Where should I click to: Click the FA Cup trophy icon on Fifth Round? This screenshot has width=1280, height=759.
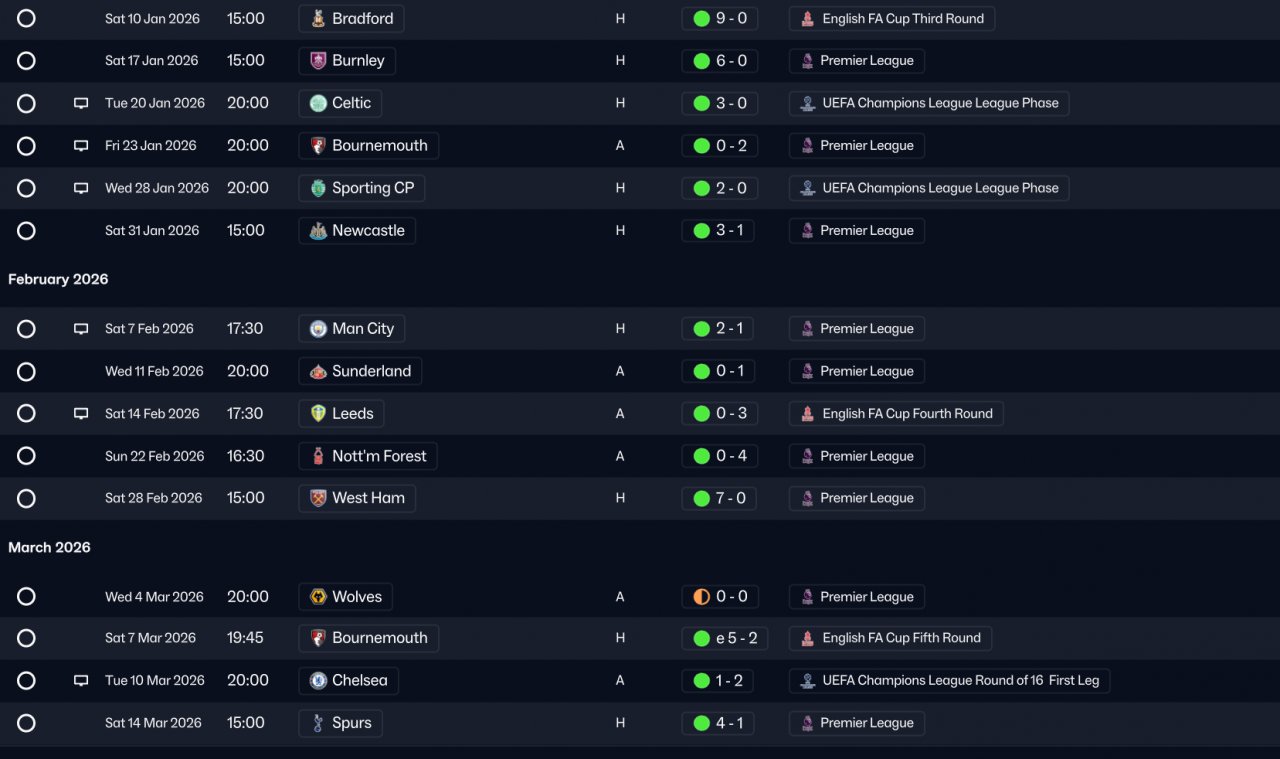tap(807, 638)
